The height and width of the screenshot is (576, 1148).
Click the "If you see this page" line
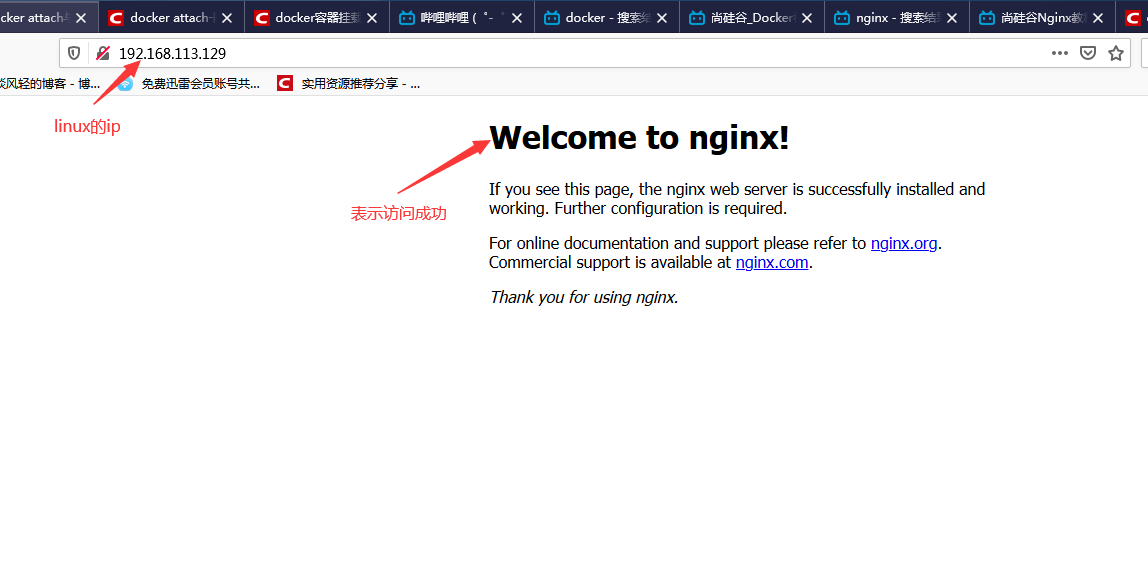tap(737, 189)
